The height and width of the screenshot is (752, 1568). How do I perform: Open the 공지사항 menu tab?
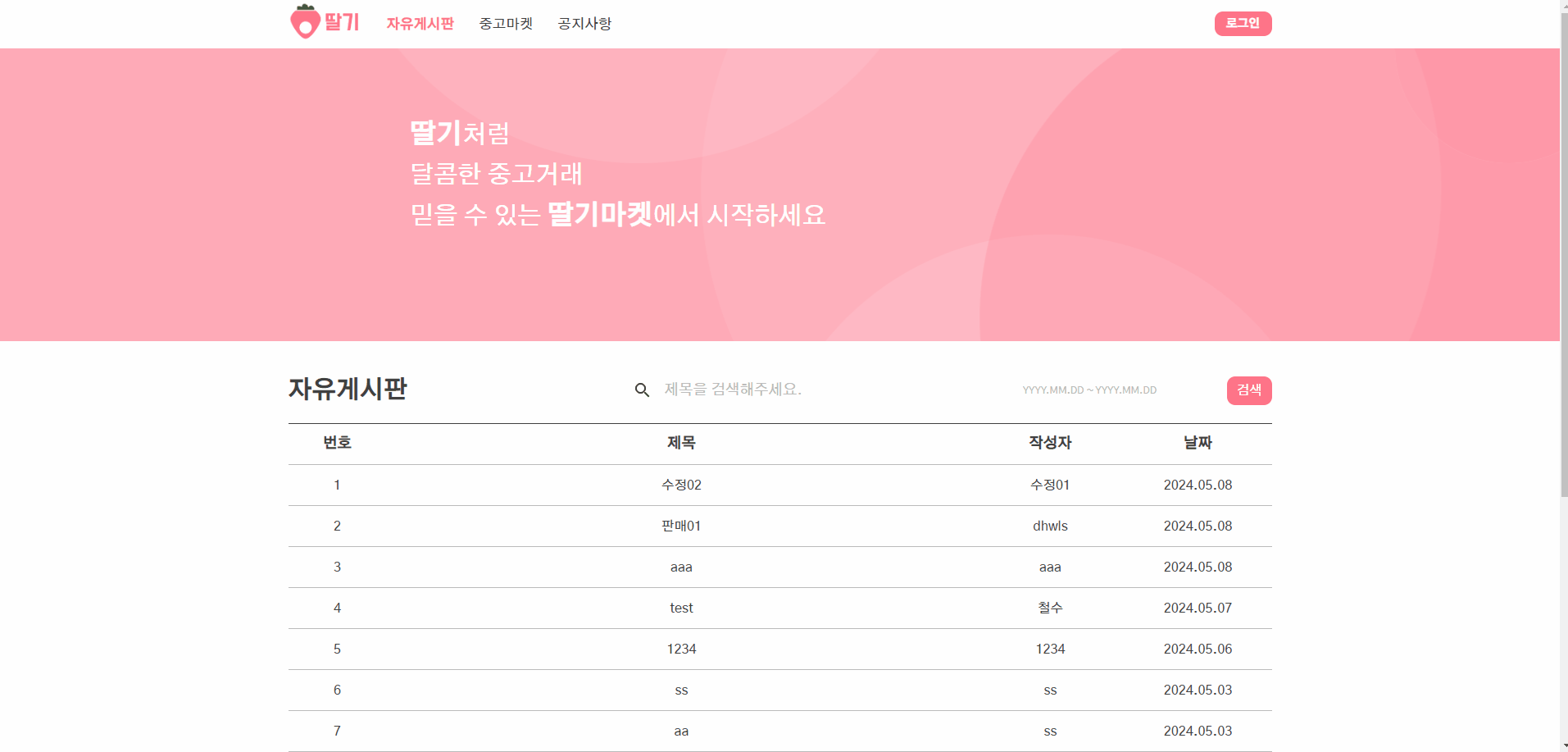point(584,24)
